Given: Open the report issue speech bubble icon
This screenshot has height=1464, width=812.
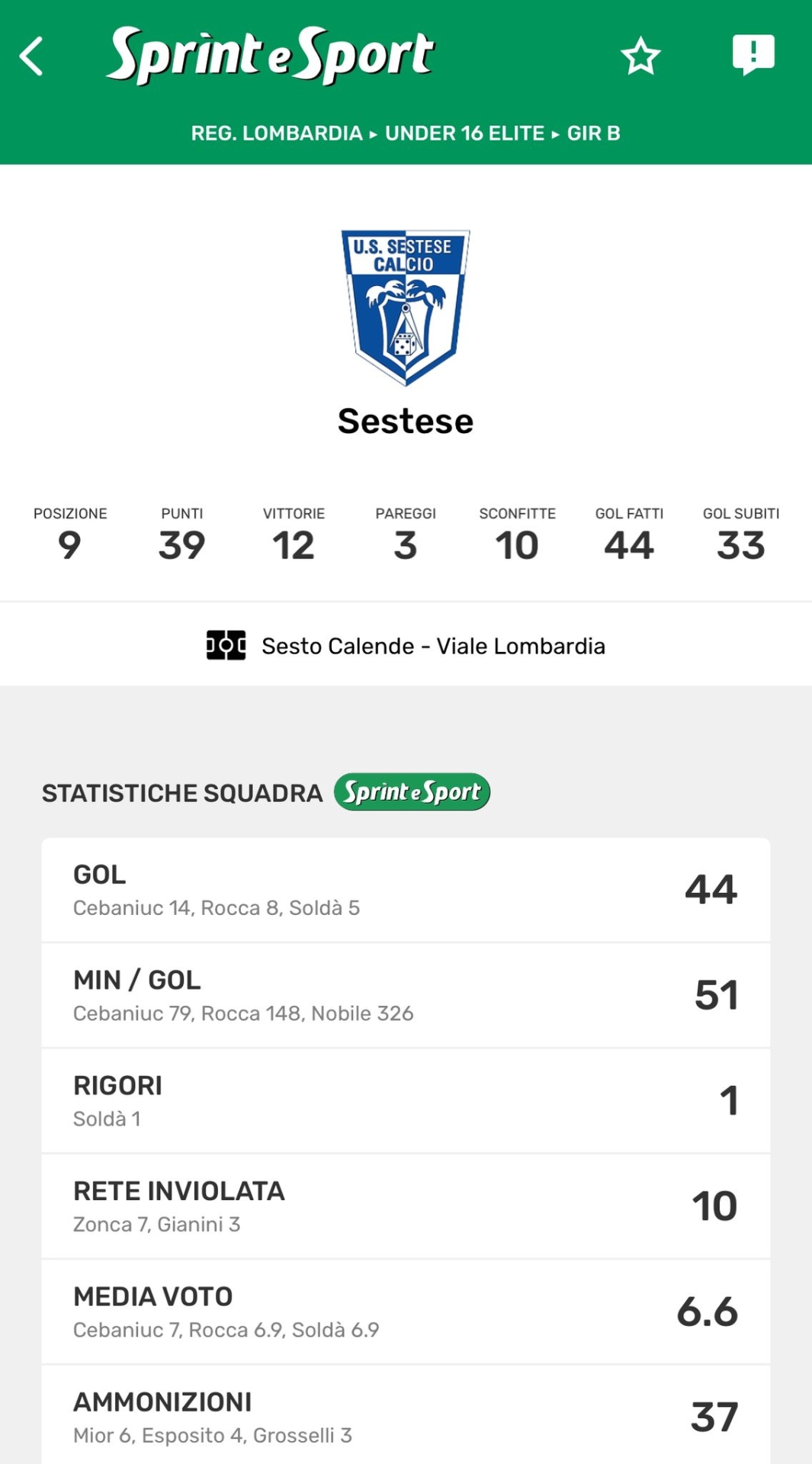Looking at the screenshot, I should click(753, 55).
